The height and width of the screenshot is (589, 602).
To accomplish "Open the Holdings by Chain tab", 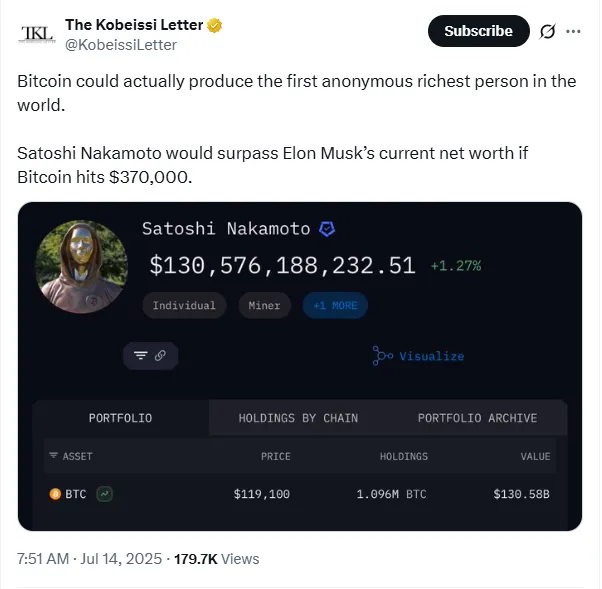I will pyautogui.click(x=298, y=418).
